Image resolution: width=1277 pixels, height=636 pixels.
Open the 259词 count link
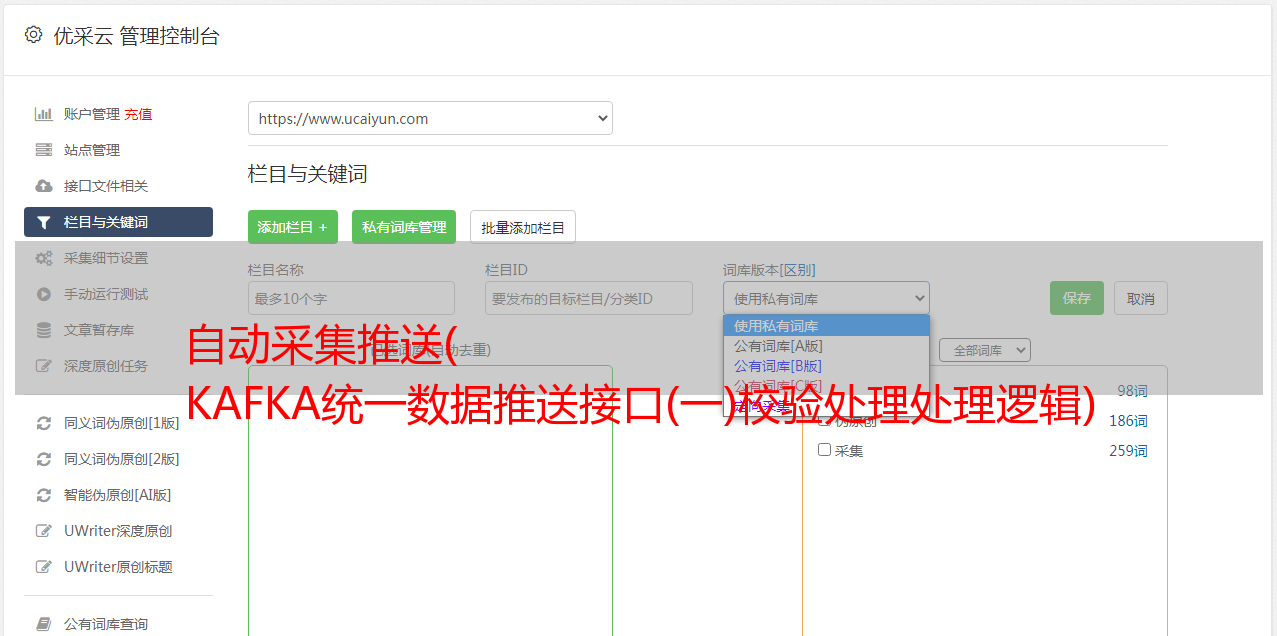tap(1128, 451)
